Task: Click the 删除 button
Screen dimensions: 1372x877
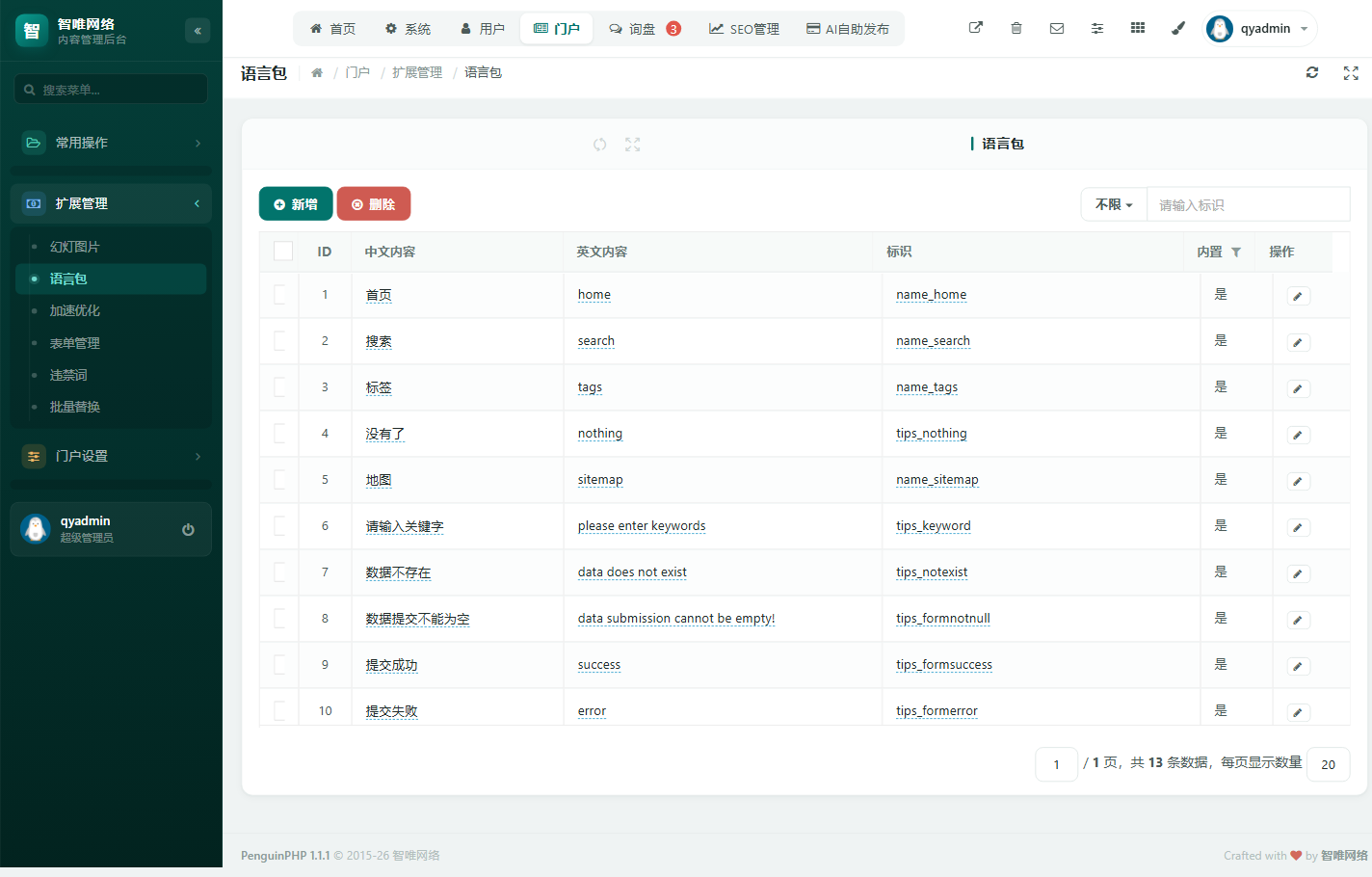Action: (x=374, y=204)
